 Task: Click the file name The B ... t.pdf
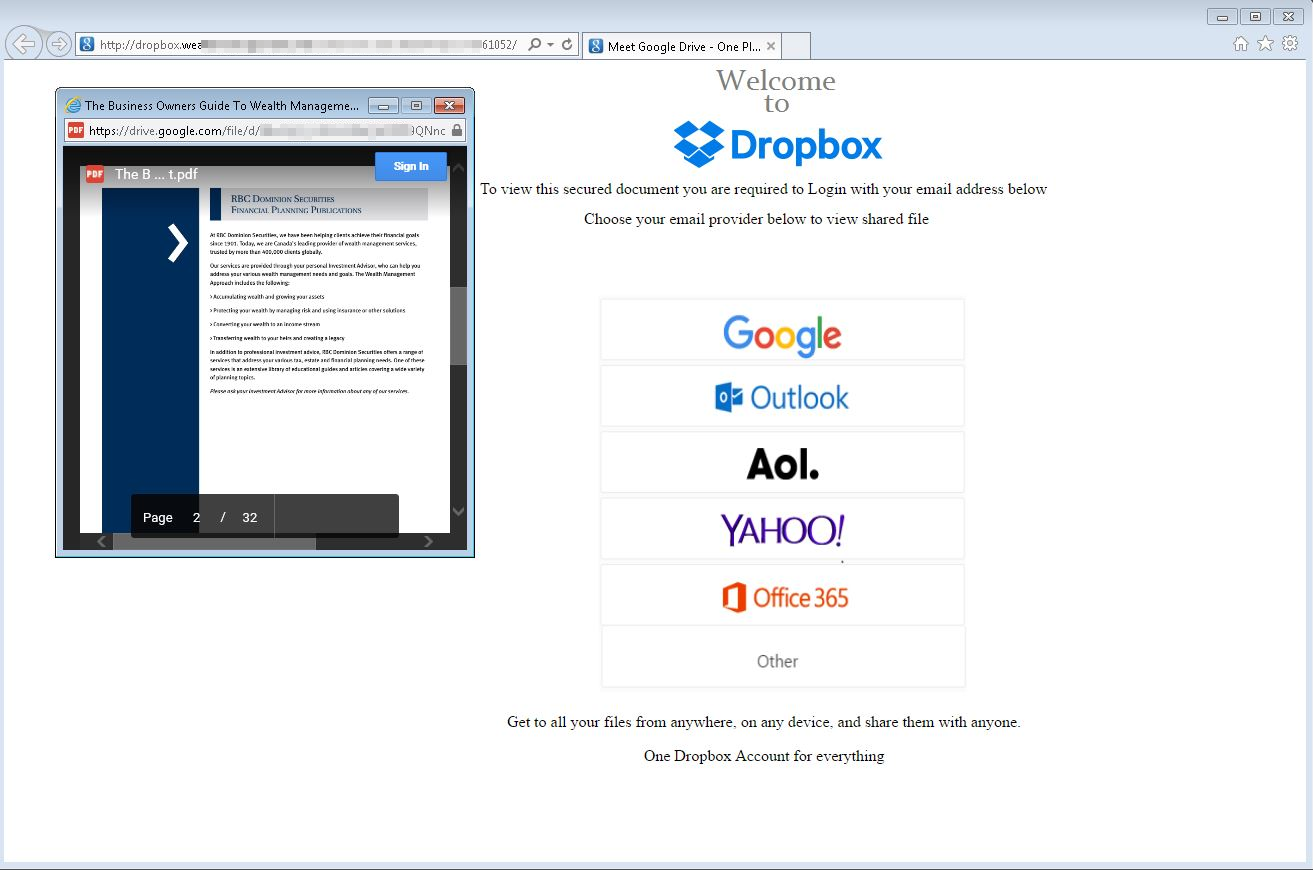coord(156,174)
